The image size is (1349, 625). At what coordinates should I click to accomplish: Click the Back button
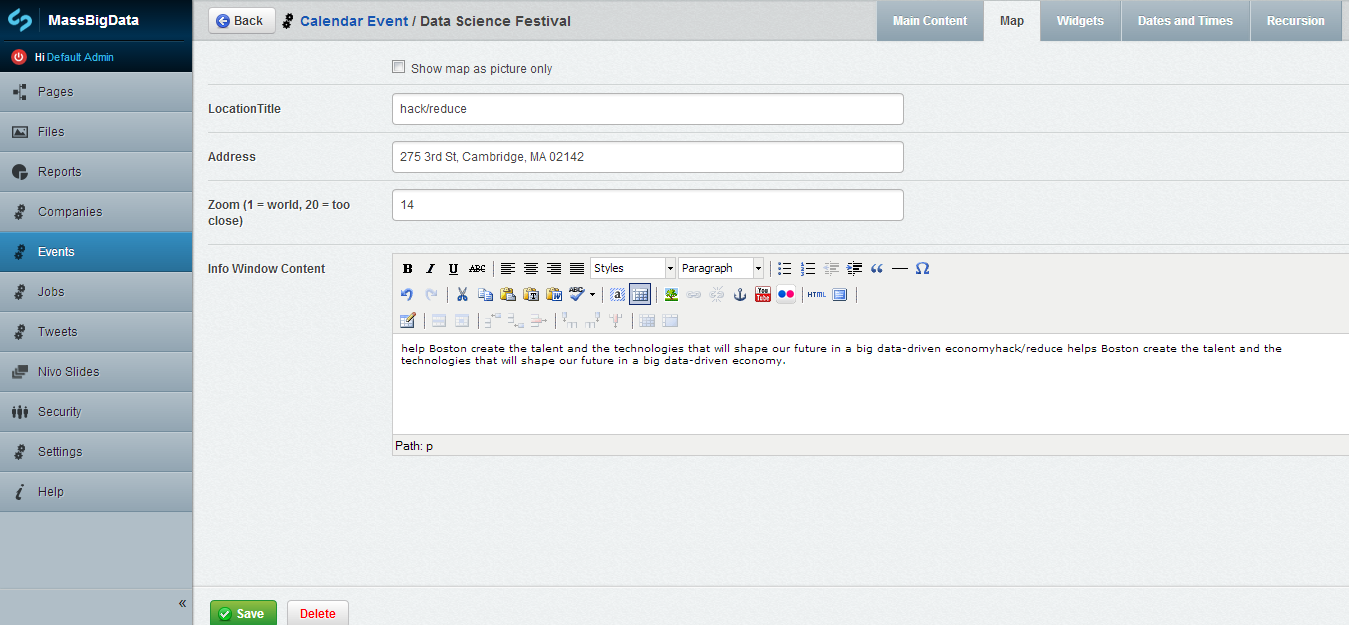coord(241,21)
